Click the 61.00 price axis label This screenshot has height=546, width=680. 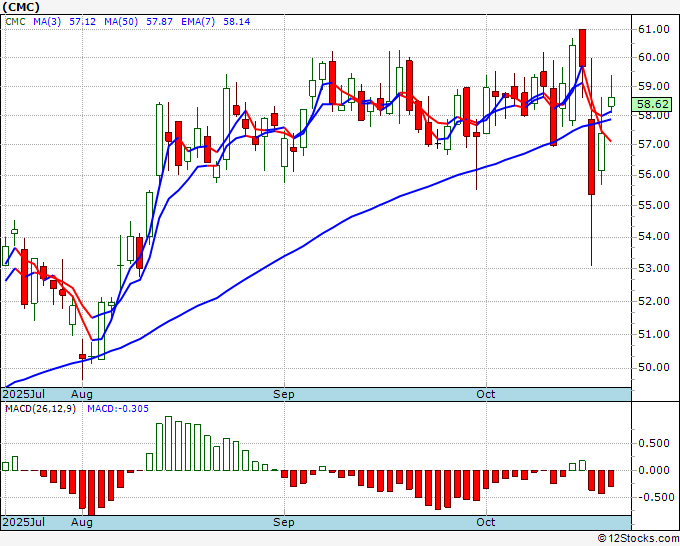pyautogui.click(x=654, y=29)
